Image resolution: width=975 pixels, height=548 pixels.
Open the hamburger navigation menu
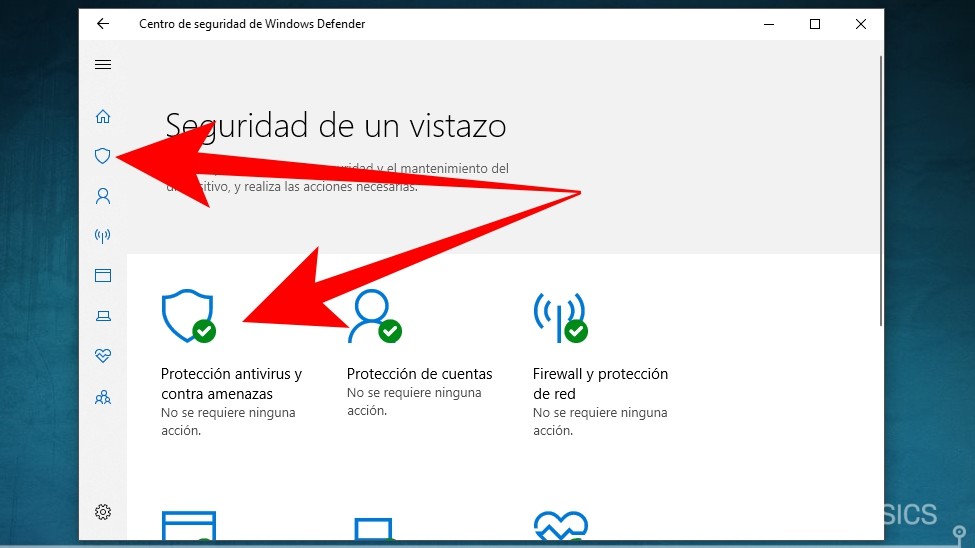103,65
